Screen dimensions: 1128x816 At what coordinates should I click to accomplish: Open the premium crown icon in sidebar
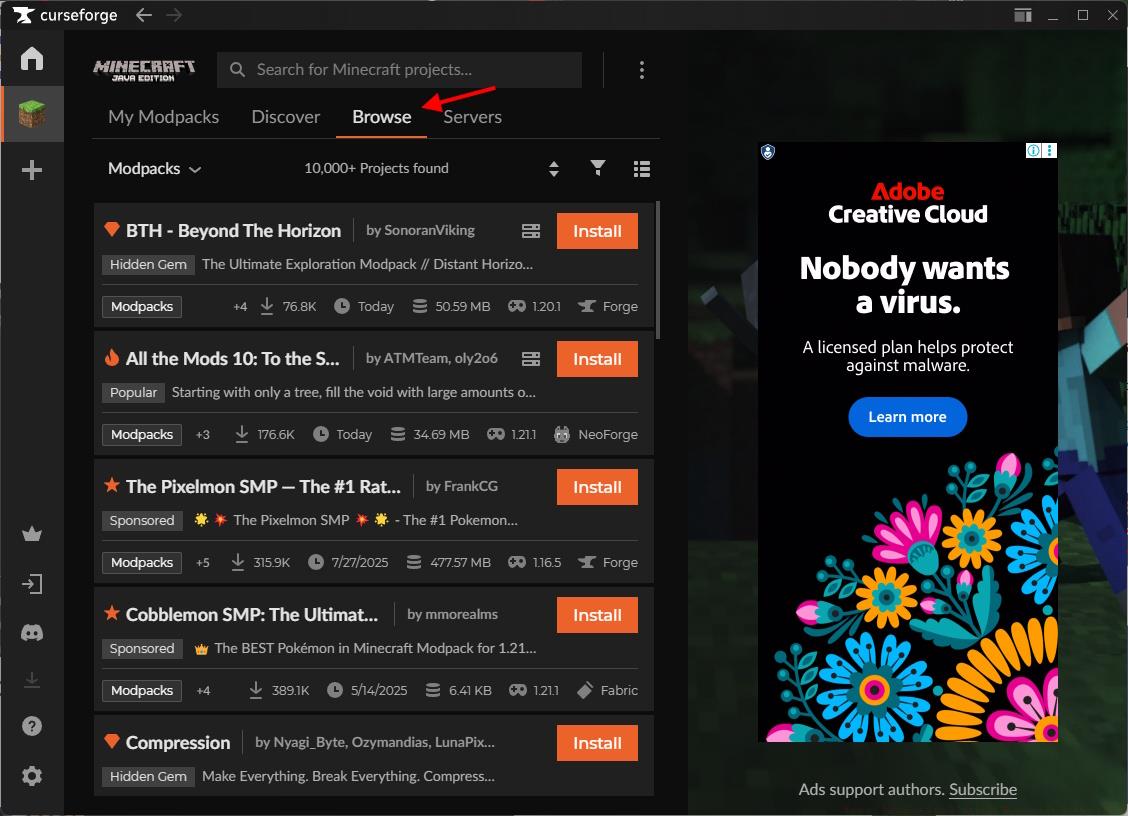[32, 534]
